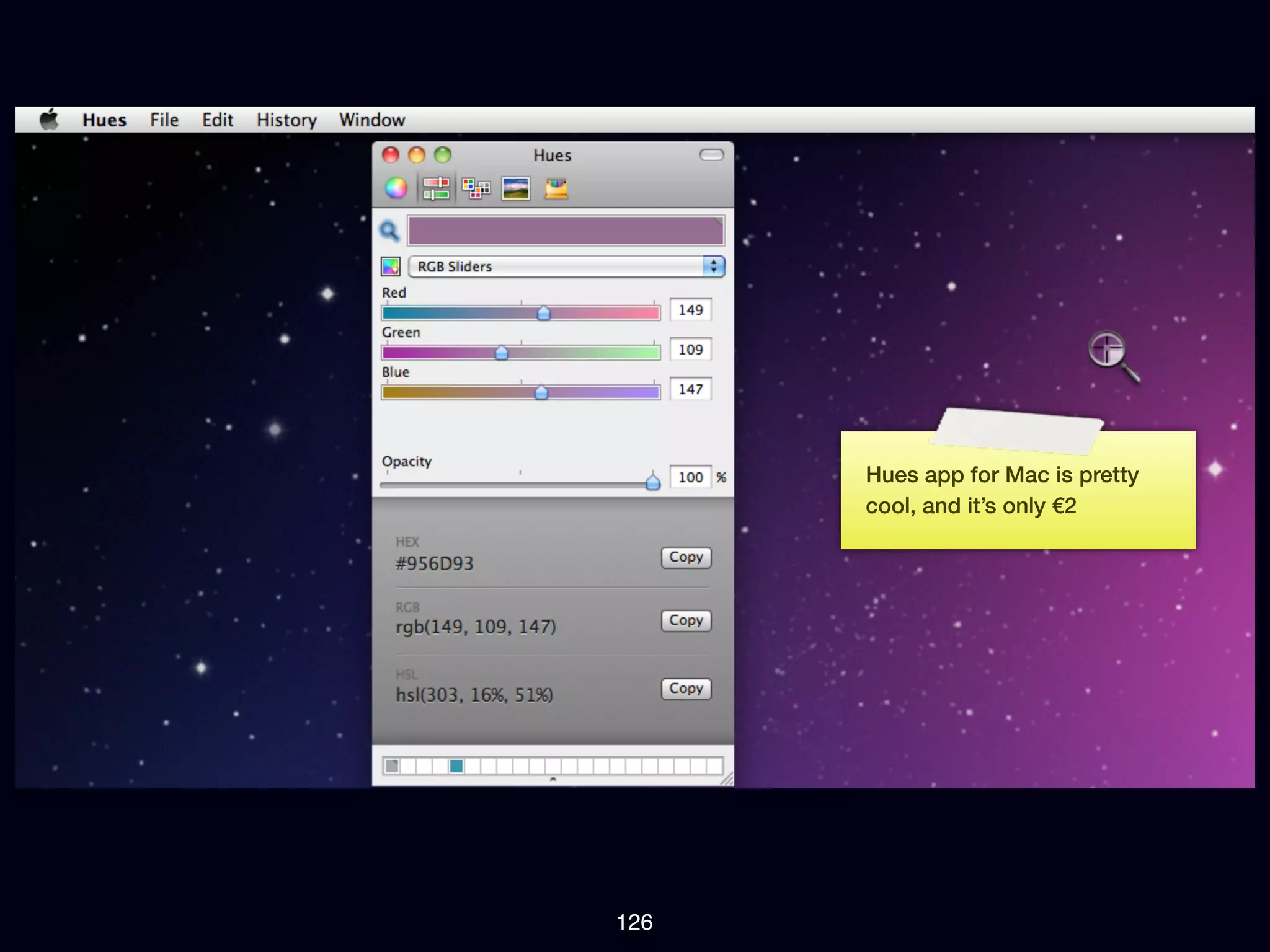Image resolution: width=1270 pixels, height=952 pixels.
Task: Click the Red value field showing 149
Action: click(690, 310)
